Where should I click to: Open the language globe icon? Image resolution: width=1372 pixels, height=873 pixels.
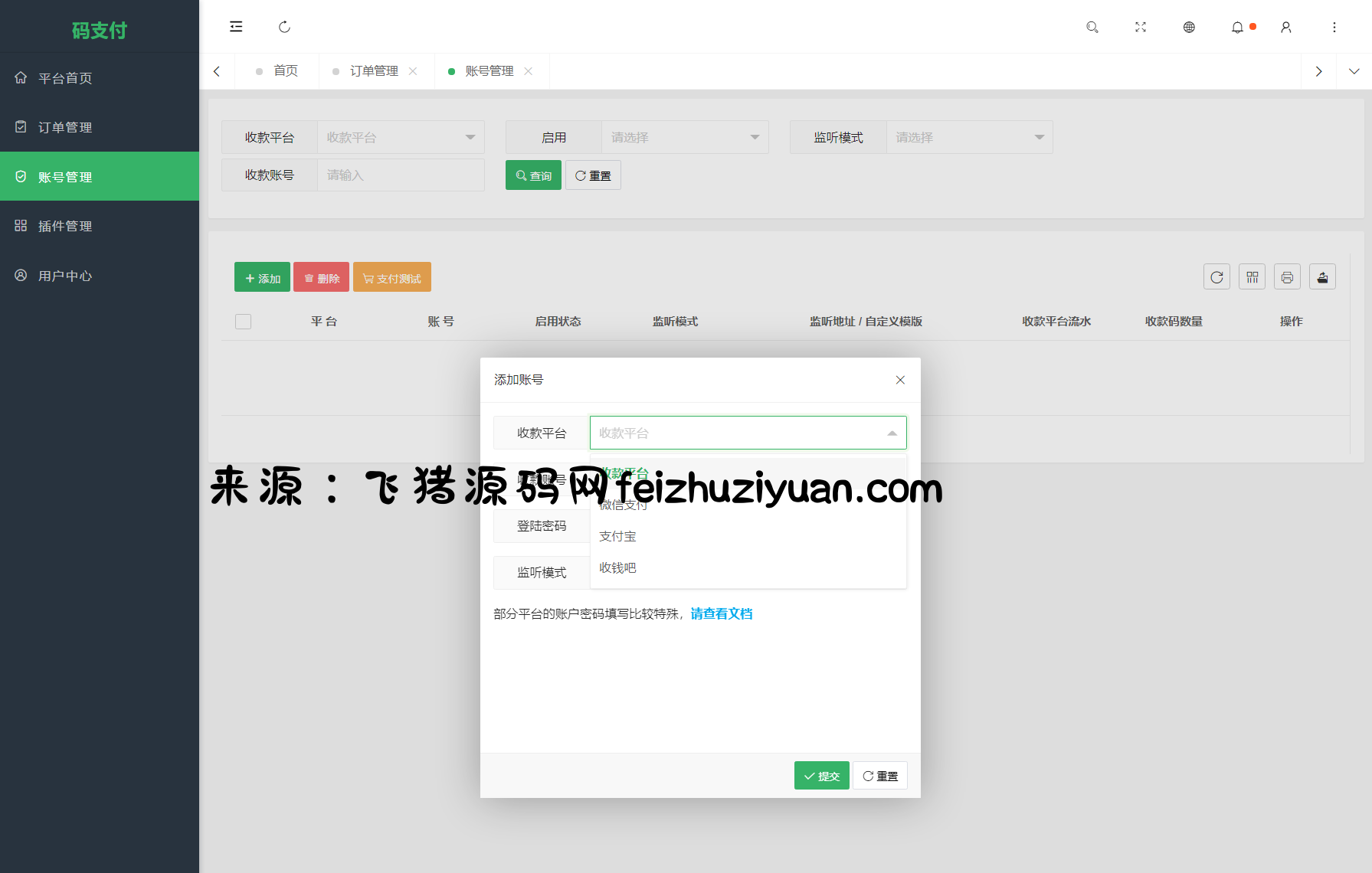click(x=1189, y=27)
